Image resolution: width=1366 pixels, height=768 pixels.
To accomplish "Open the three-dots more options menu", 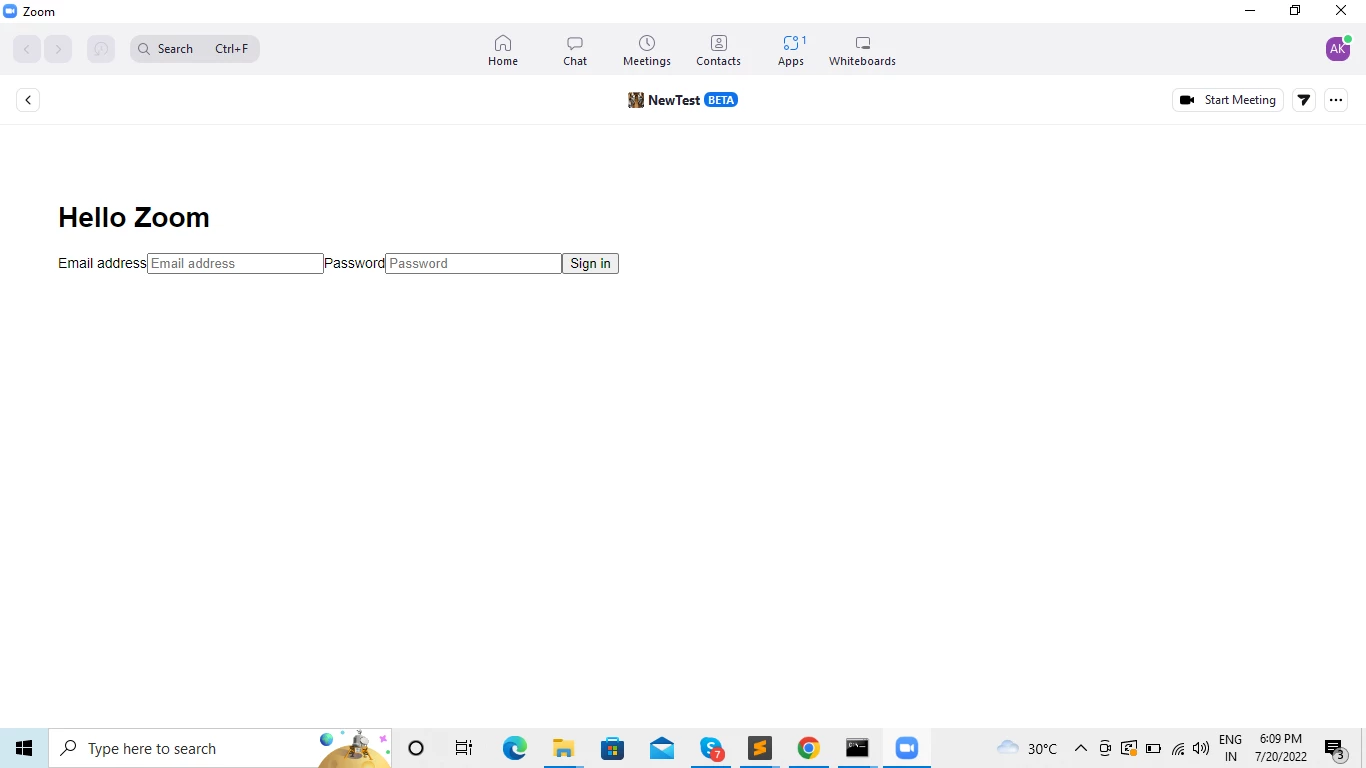I will click(x=1336, y=100).
